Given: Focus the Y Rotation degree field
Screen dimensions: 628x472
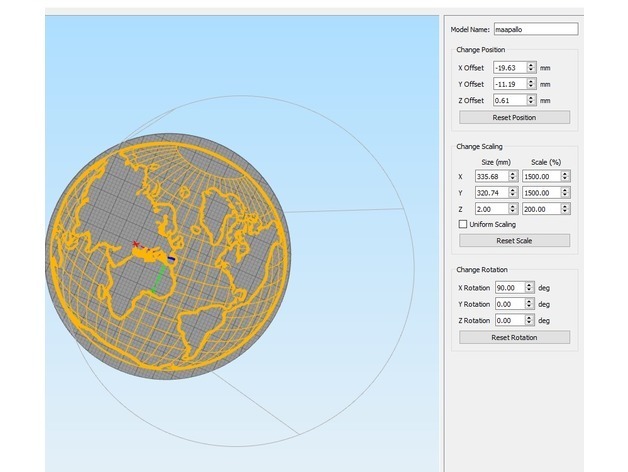Looking at the screenshot, I should pyautogui.click(x=508, y=304).
